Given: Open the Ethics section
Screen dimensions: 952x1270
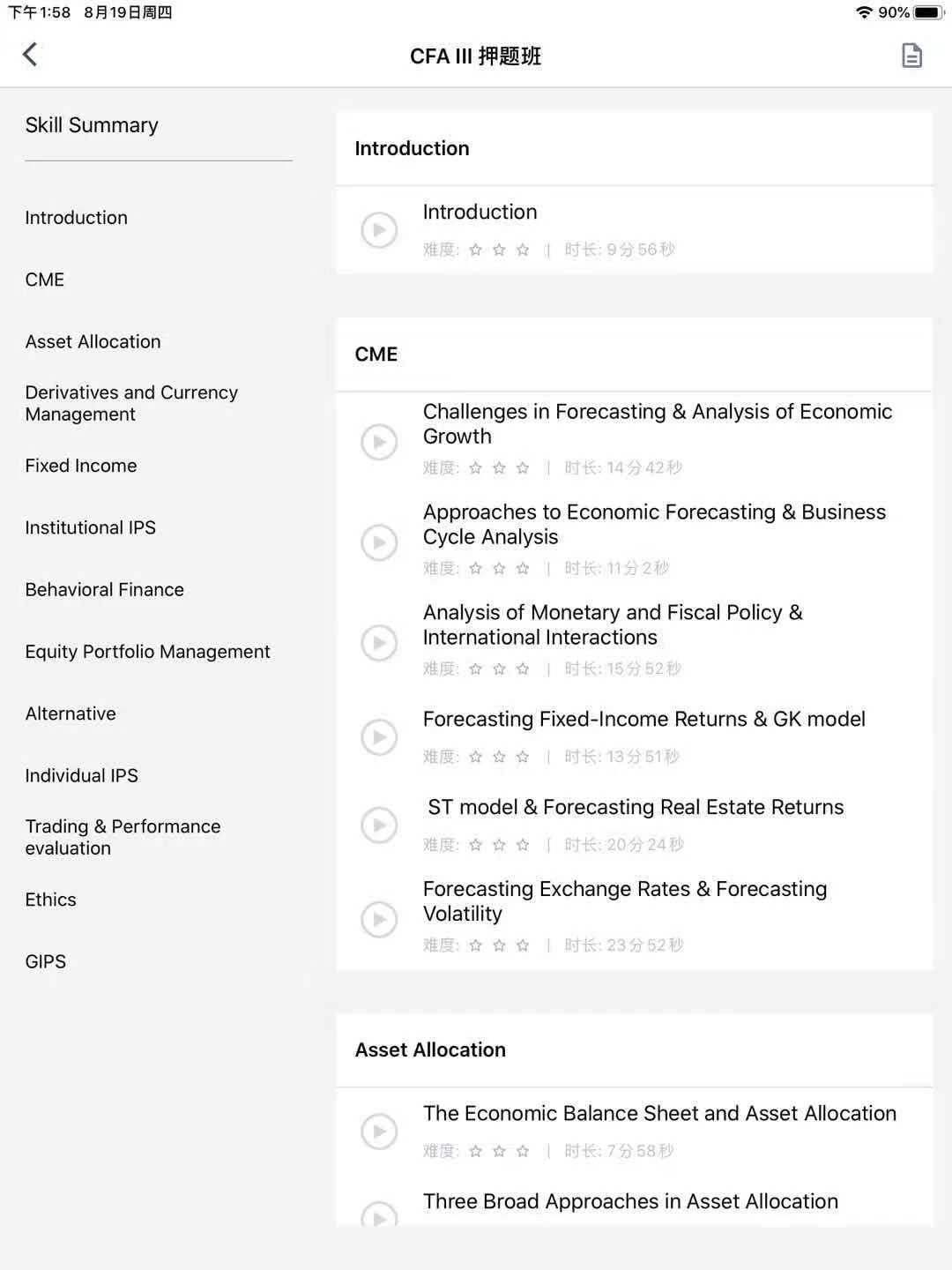Looking at the screenshot, I should point(50,900).
